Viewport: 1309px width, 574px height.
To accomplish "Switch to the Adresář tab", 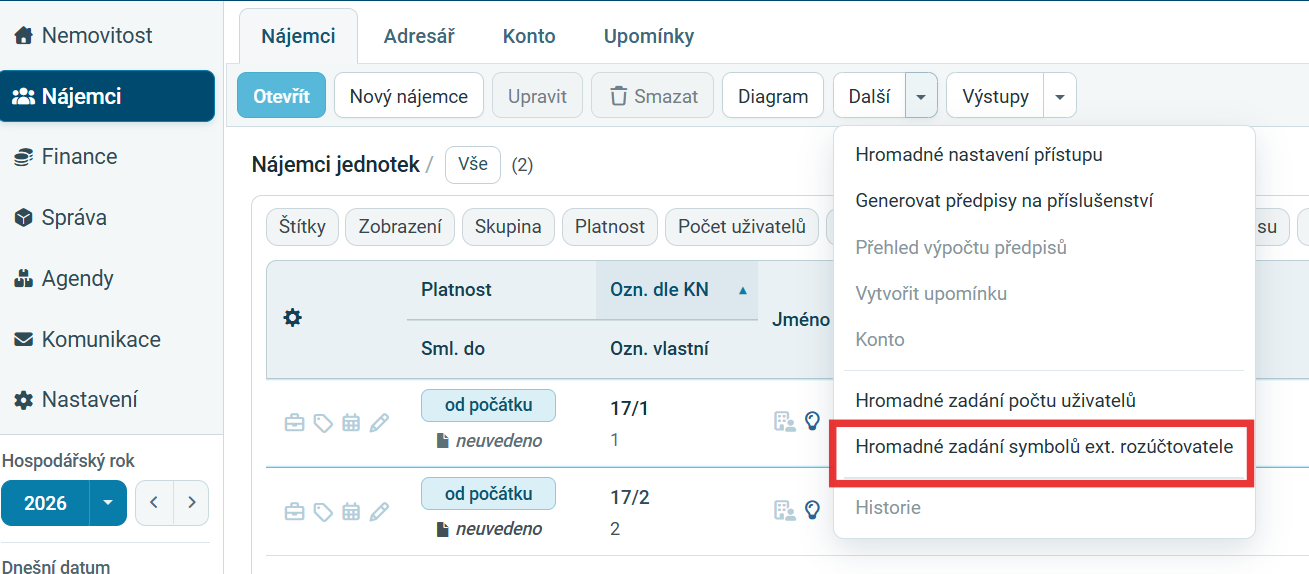I will point(419,36).
